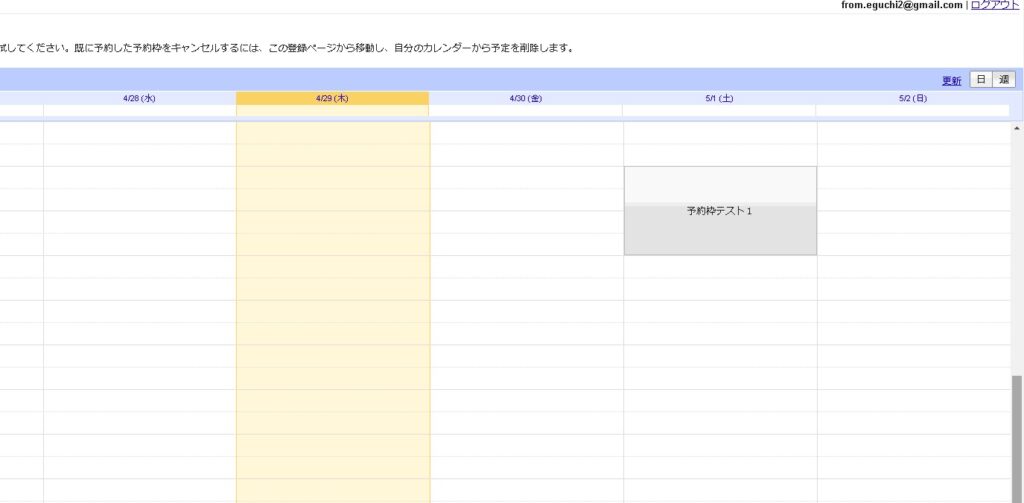Select the 5/1 (土) date header
The height and width of the screenshot is (503, 1024).
coord(719,98)
